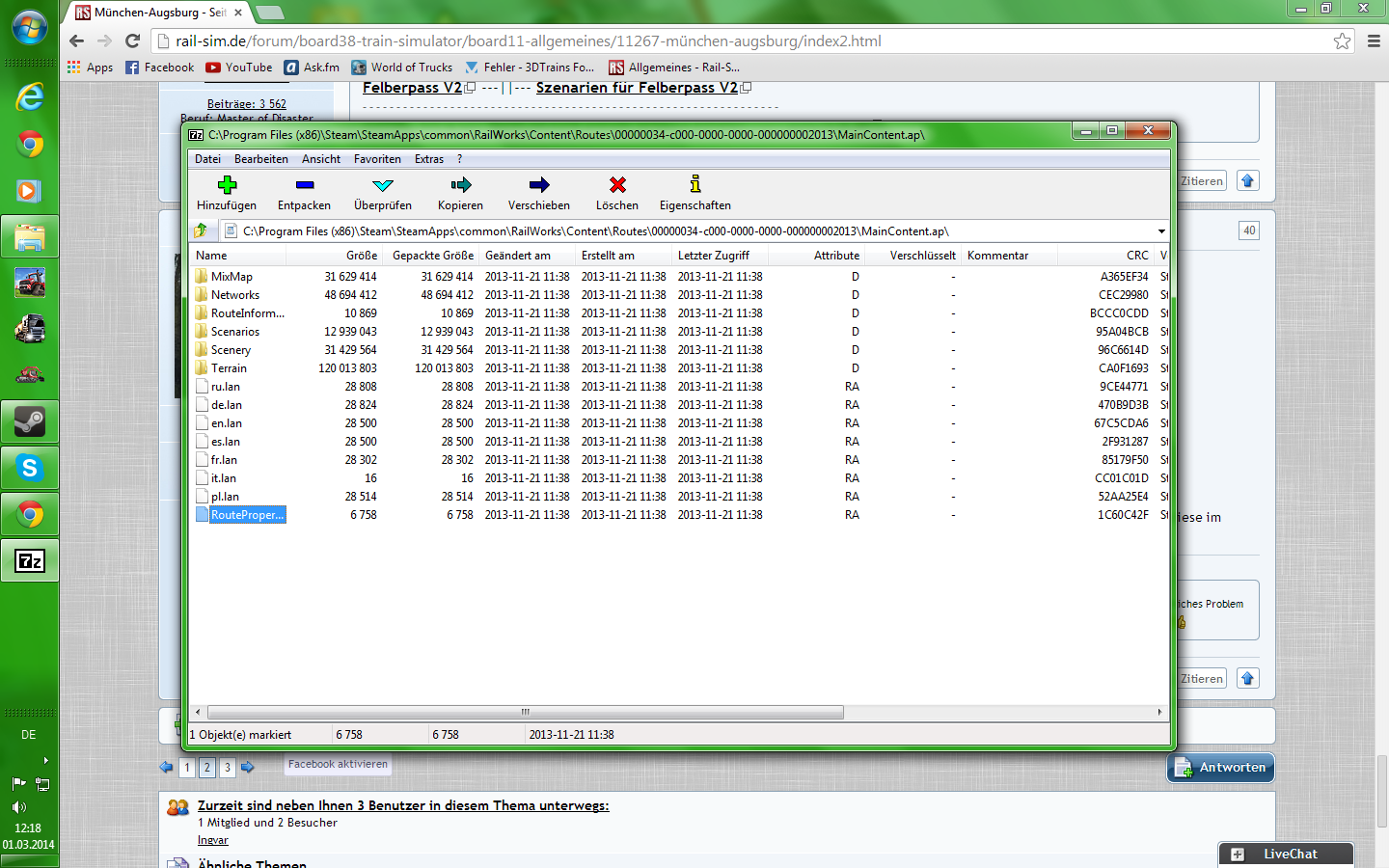
Task: Expand the 7-Zip path address dropdown
Action: [x=1161, y=231]
